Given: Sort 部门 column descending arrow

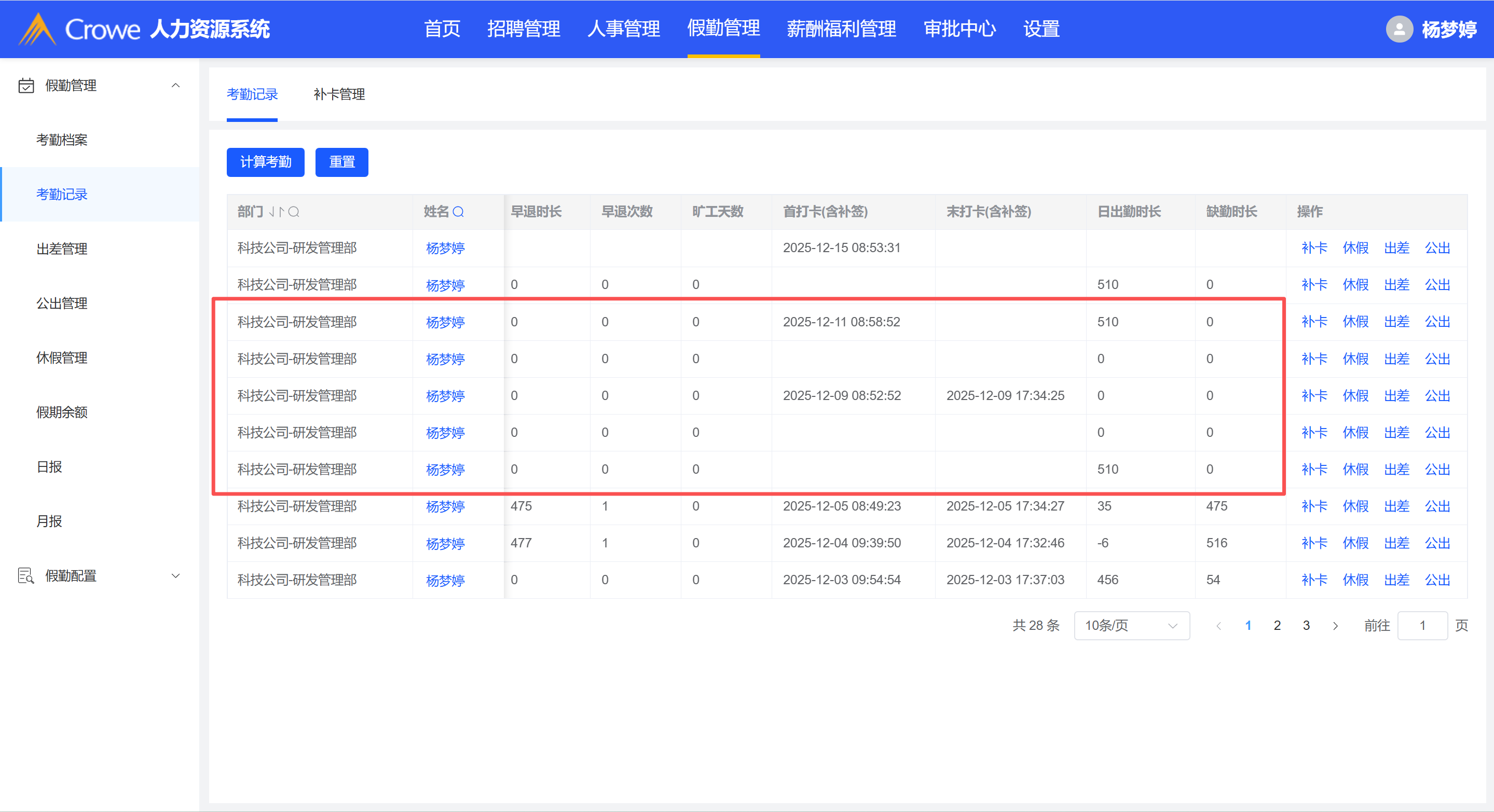Looking at the screenshot, I should click(x=272, y=212).
